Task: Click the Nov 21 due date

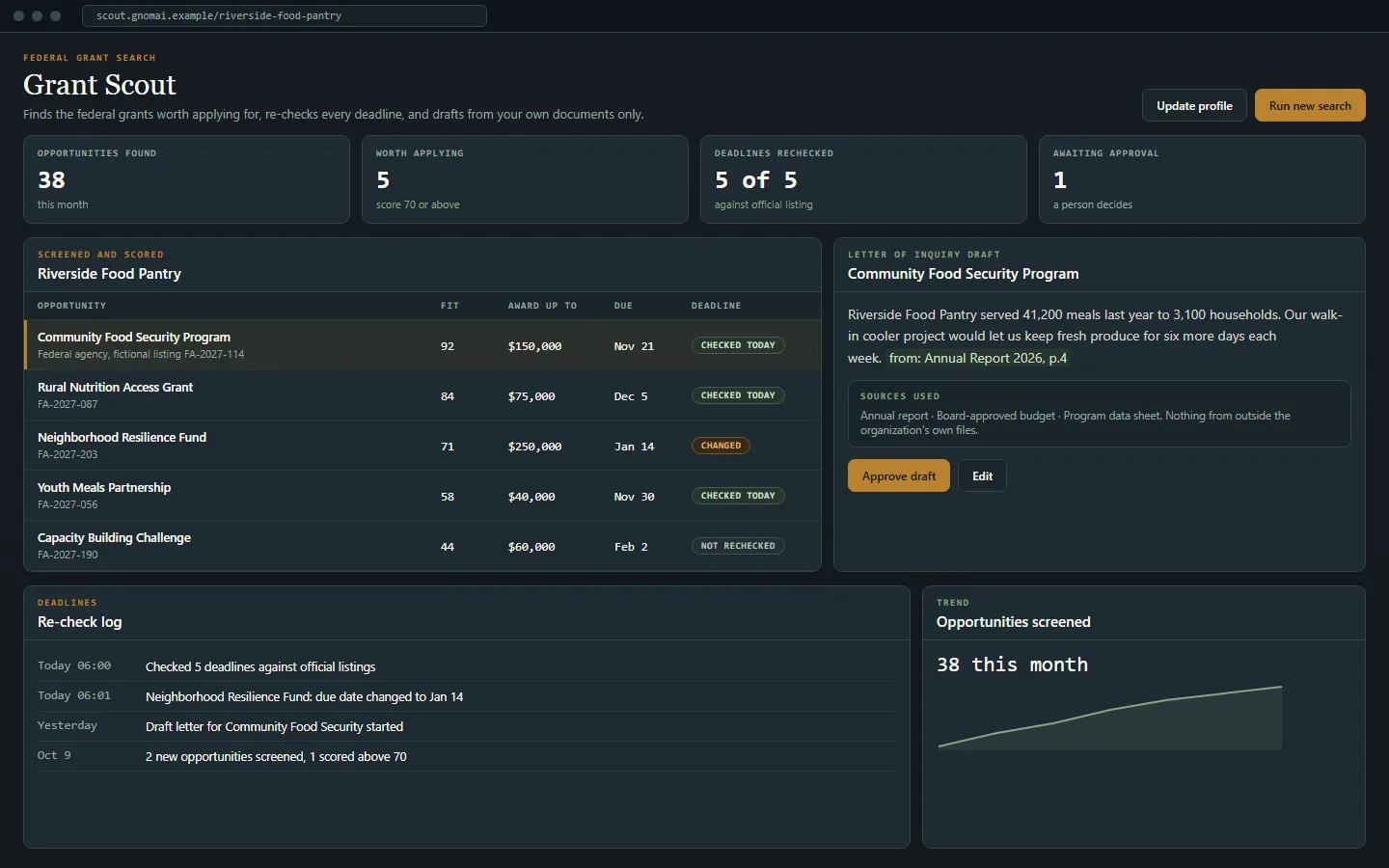Action: point(634,346)
